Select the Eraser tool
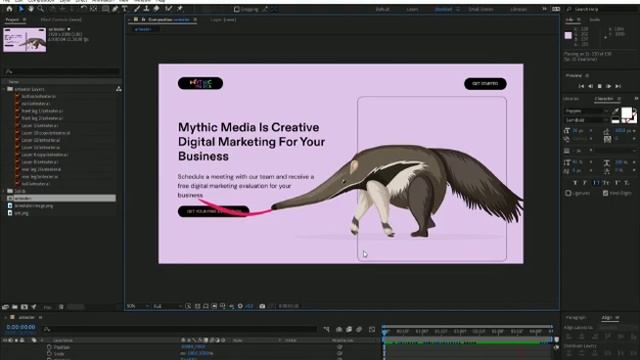The image size is (640, 360). (156, 9)
